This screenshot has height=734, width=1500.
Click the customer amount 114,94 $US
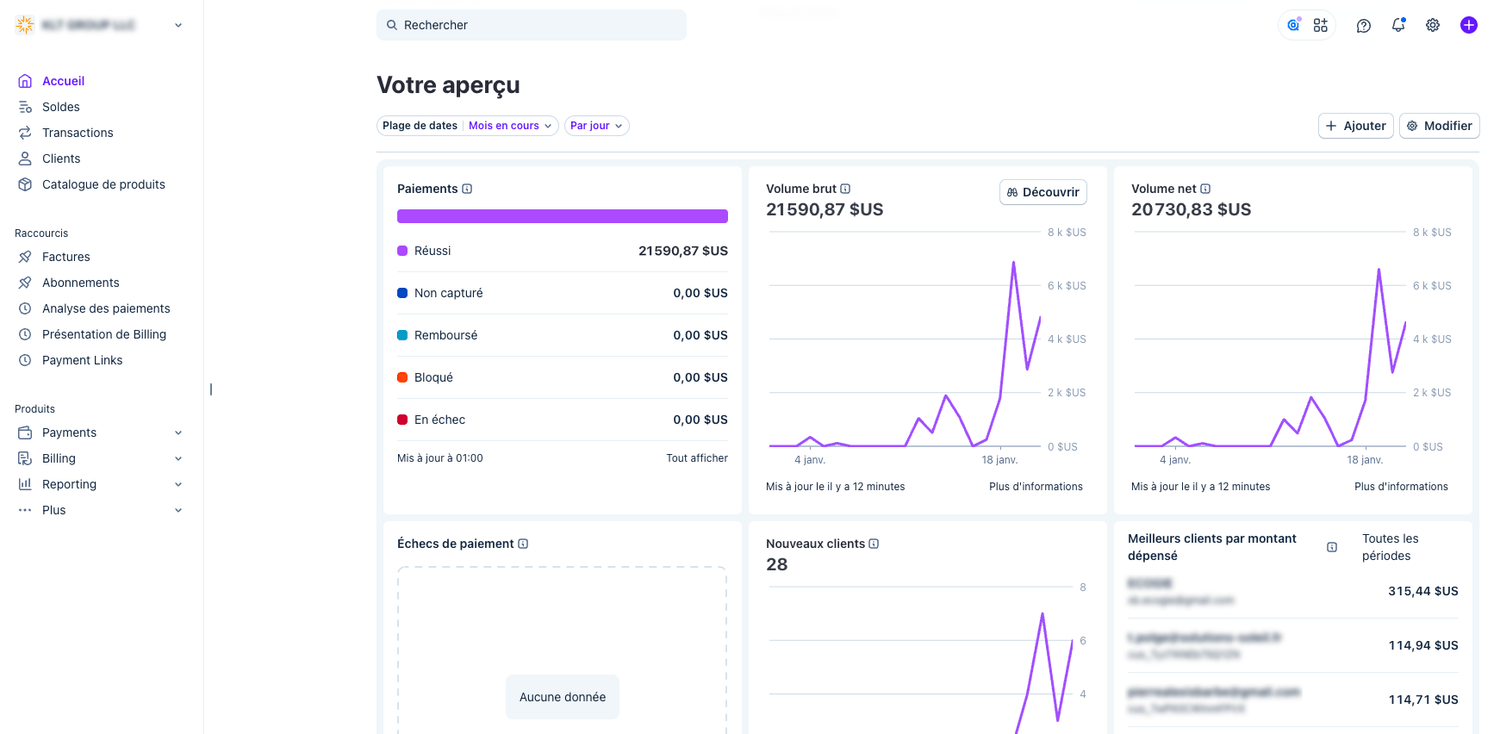tap(1423, 645)
